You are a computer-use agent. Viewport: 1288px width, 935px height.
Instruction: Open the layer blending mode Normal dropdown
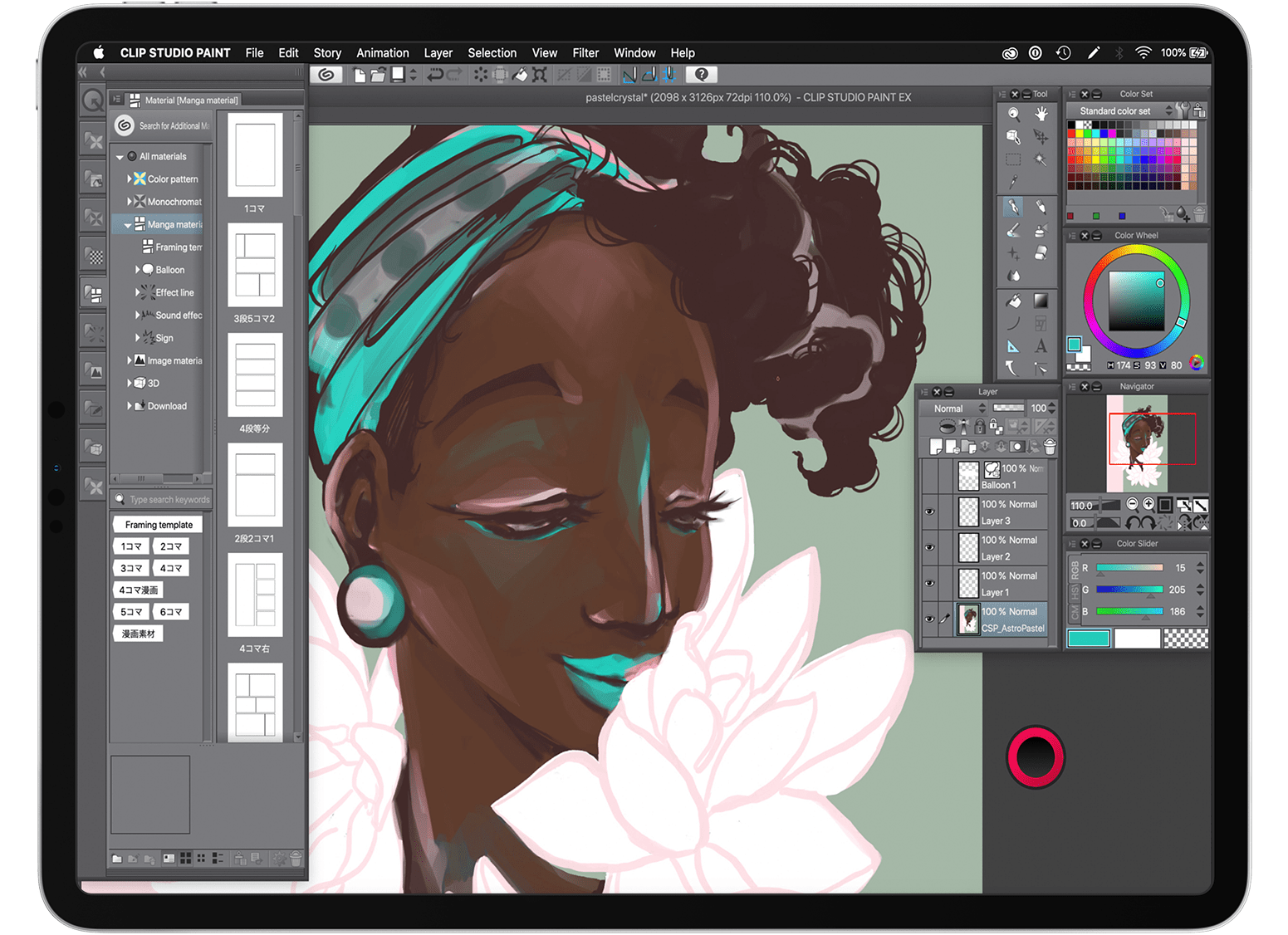click(953, 408)
